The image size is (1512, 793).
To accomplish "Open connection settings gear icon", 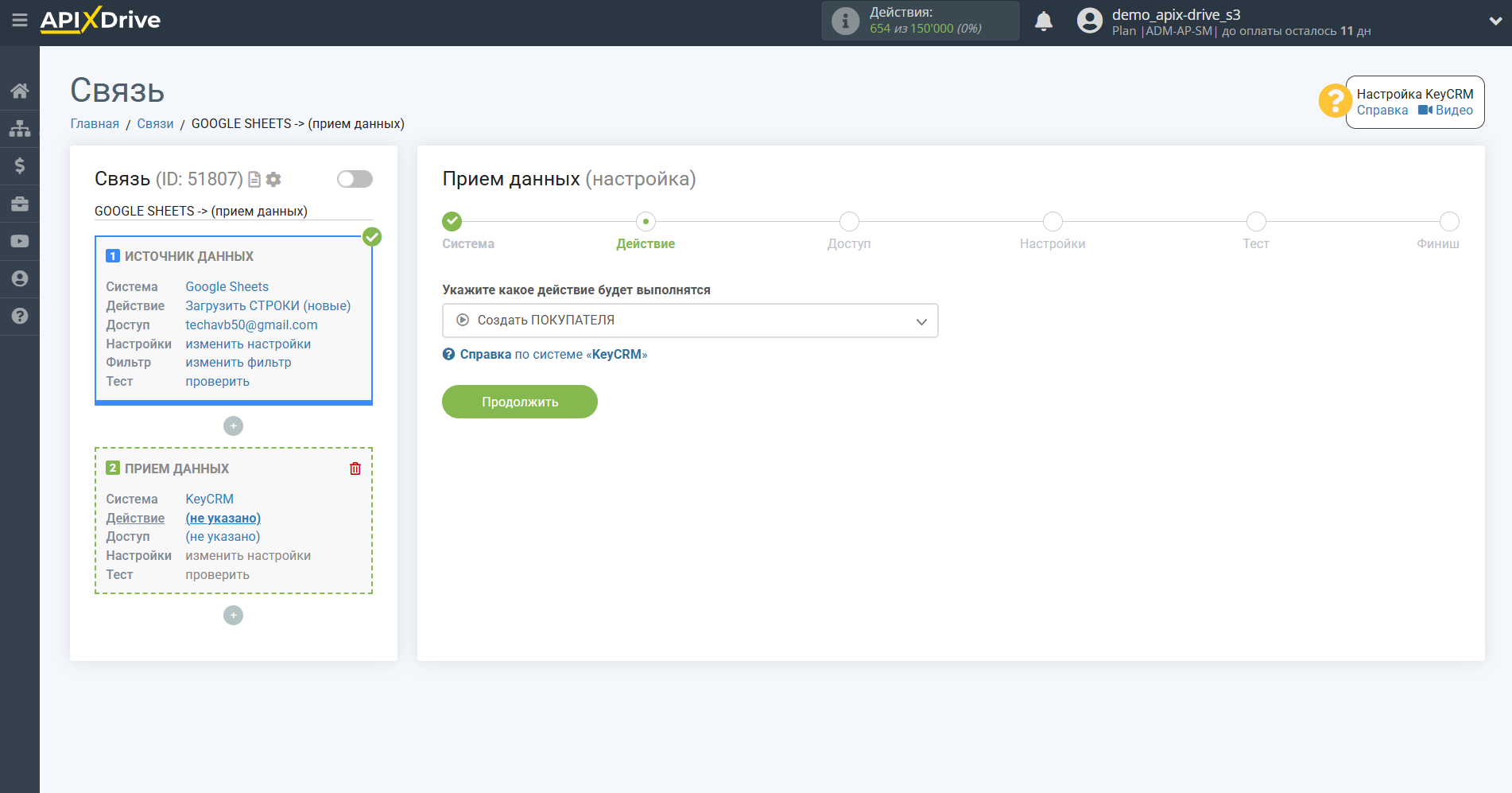I will point(273,180).
